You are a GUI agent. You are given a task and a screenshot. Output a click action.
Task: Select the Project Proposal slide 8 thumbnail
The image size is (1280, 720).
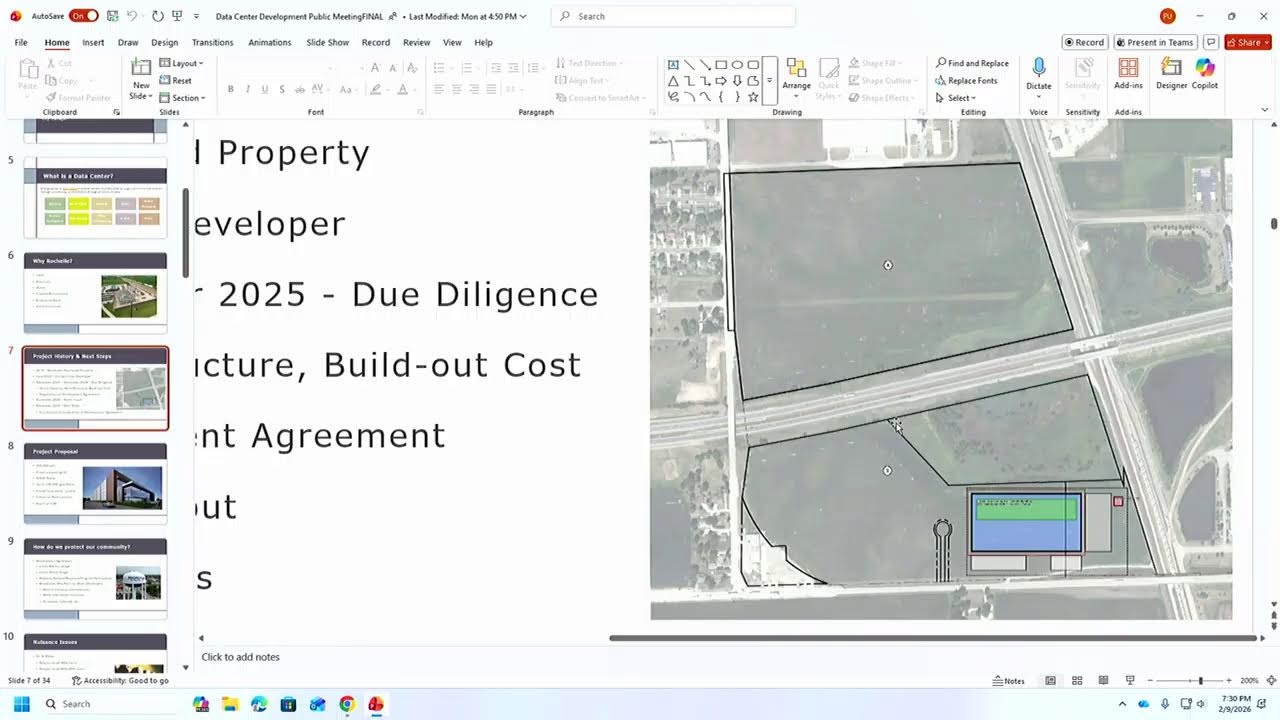96,483
